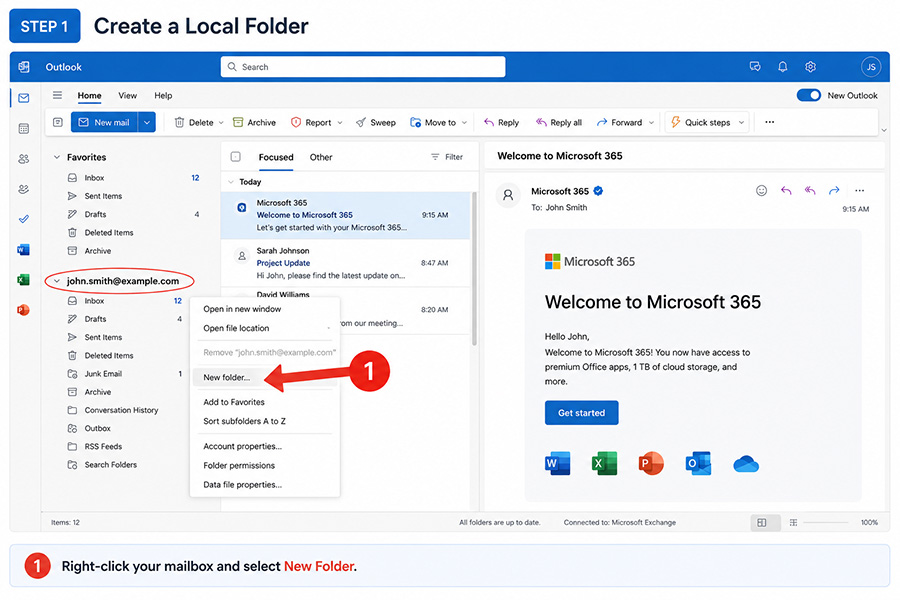Open the settings gear icon
Screen dimensions: 900x600
pyautogui.click(x=810, y=67)
